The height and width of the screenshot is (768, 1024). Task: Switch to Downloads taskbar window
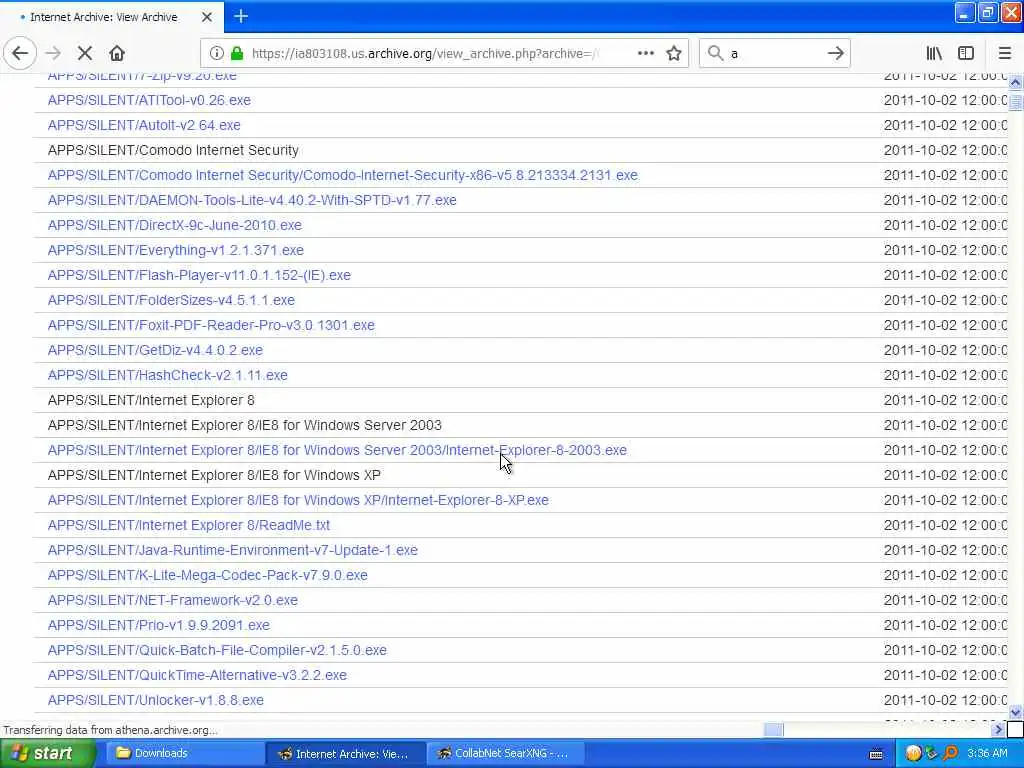(183, 753)
